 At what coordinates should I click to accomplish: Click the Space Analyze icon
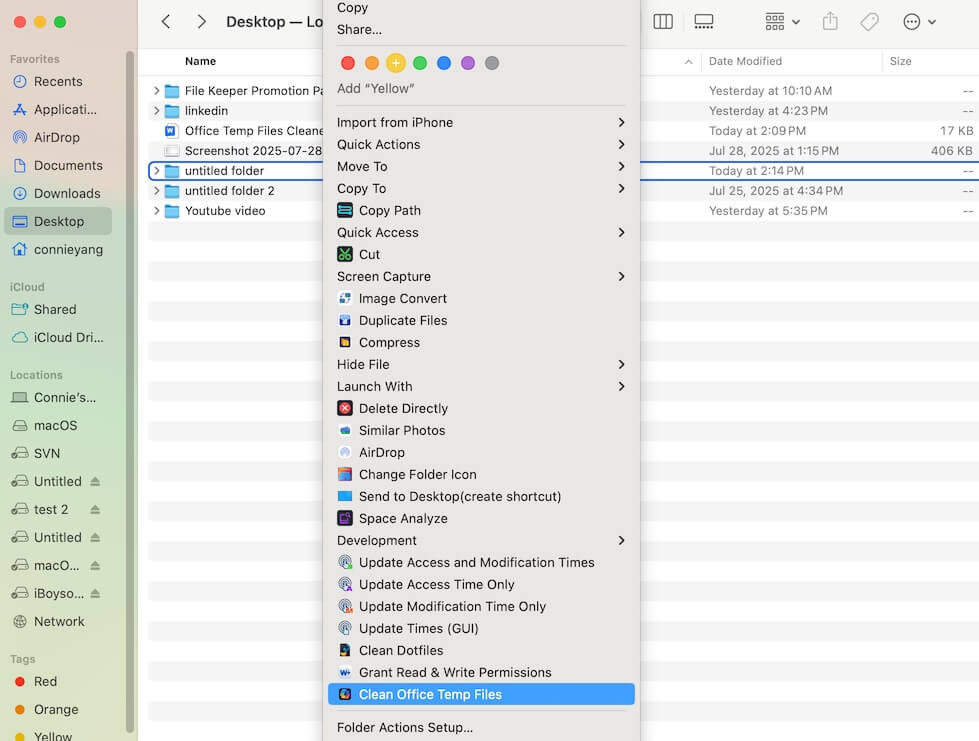(x=345, y=518)
